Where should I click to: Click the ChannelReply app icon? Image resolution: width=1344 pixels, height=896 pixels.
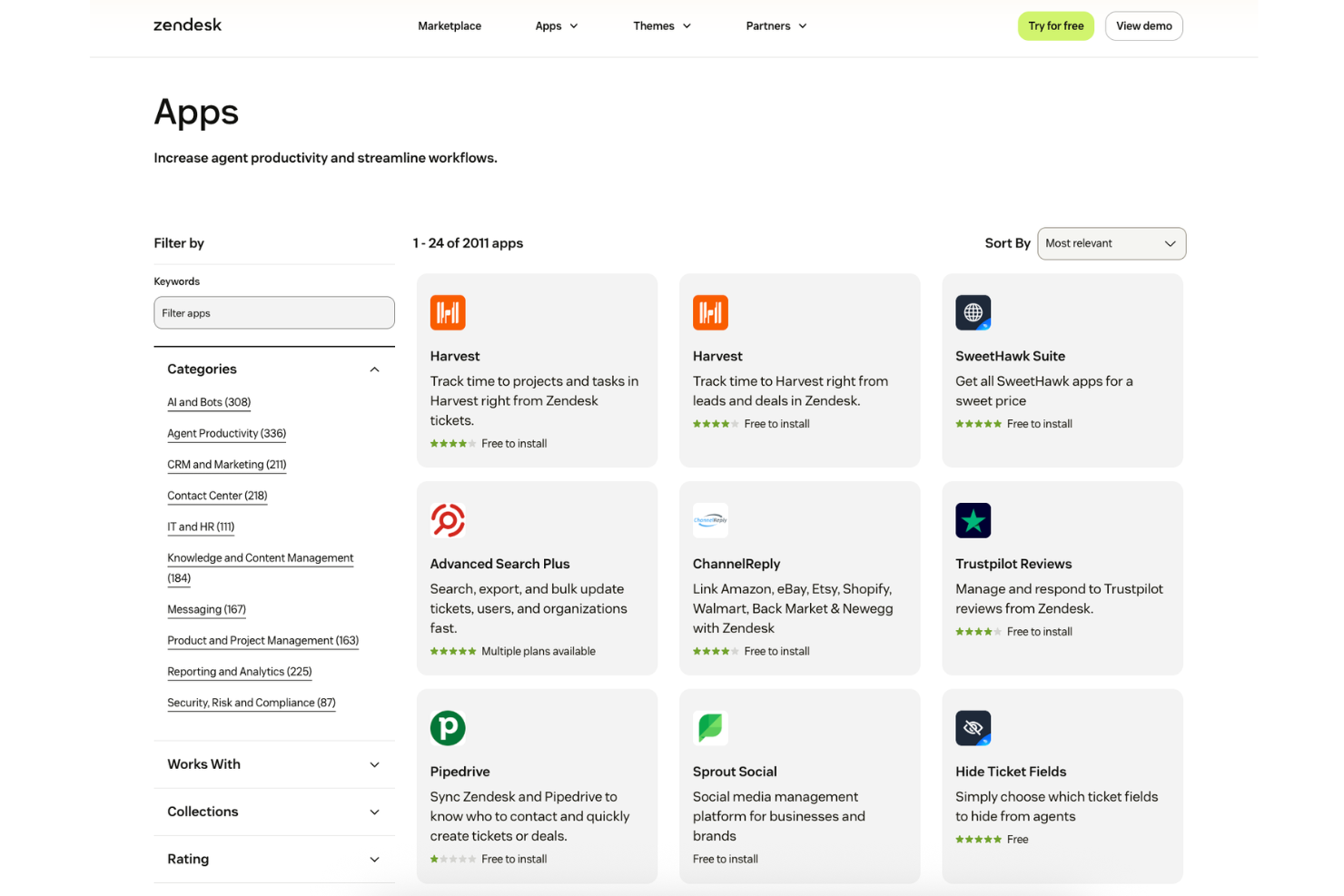pyautogui.click(x=710, y=520)
